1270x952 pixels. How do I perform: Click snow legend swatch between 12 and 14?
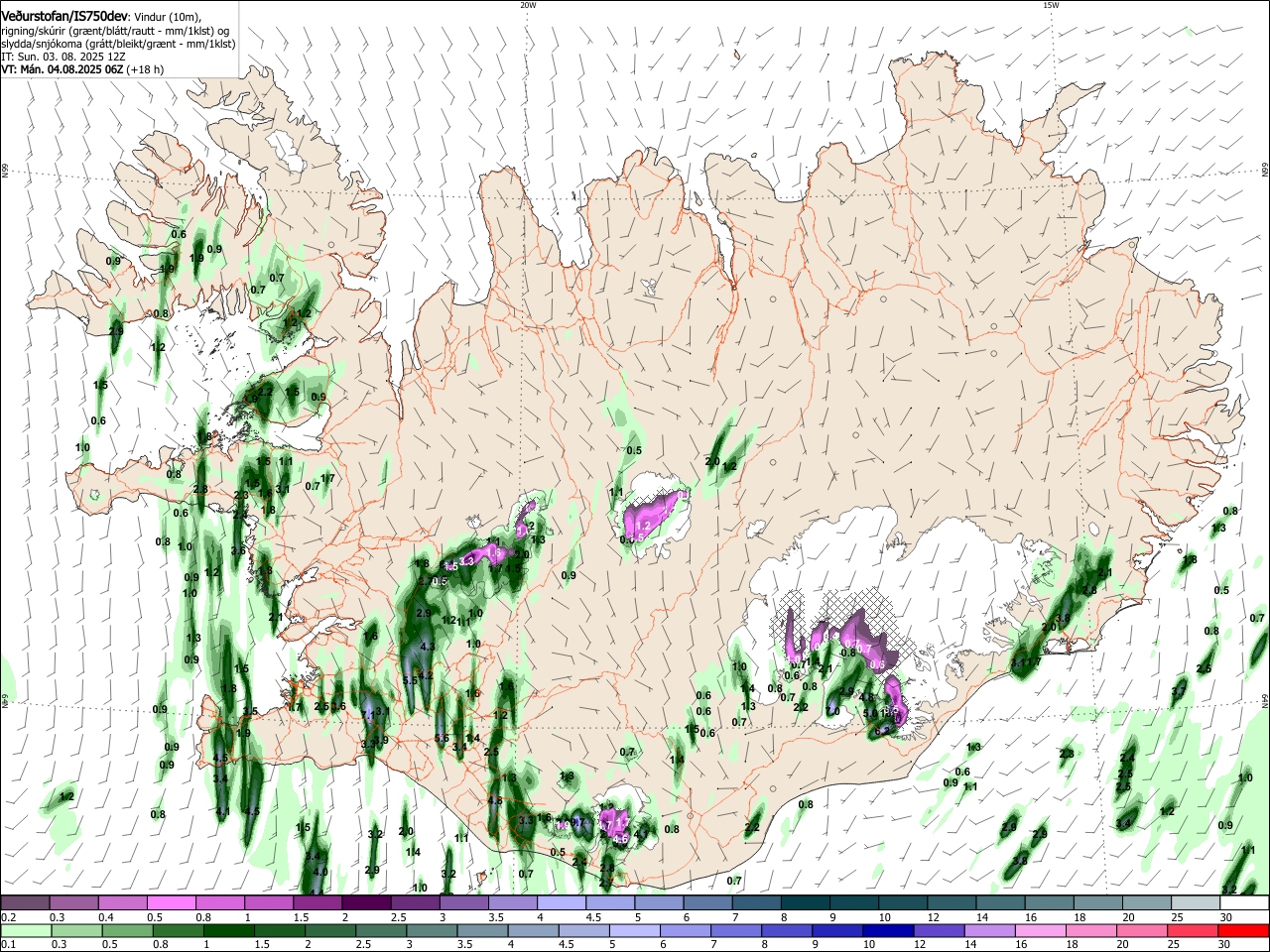(x=952, y=902)
